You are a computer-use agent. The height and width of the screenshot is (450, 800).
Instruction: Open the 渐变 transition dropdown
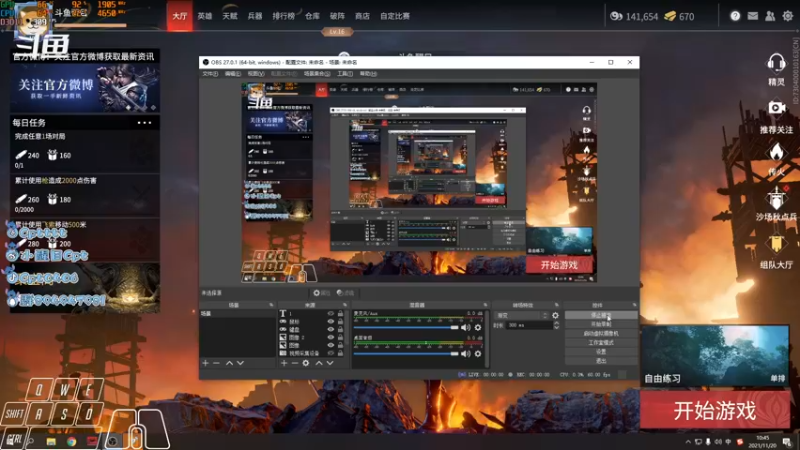(x=521, y=315)
